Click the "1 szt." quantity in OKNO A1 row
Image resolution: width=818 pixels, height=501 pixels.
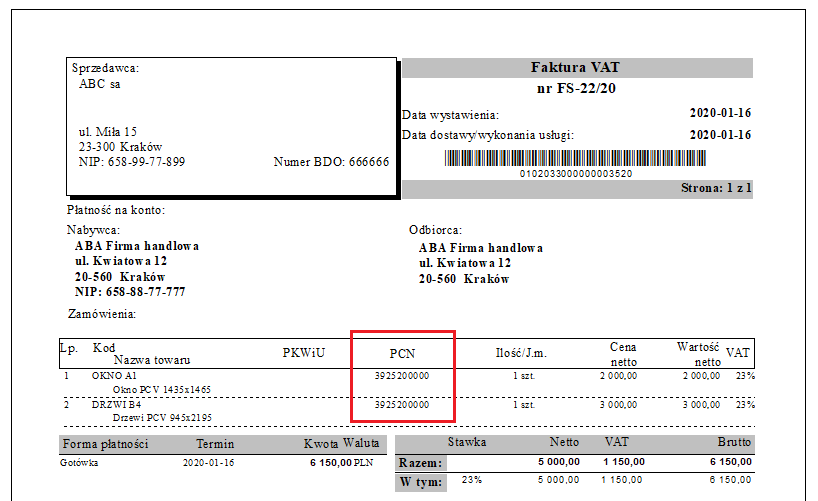[x=524, y=376]
